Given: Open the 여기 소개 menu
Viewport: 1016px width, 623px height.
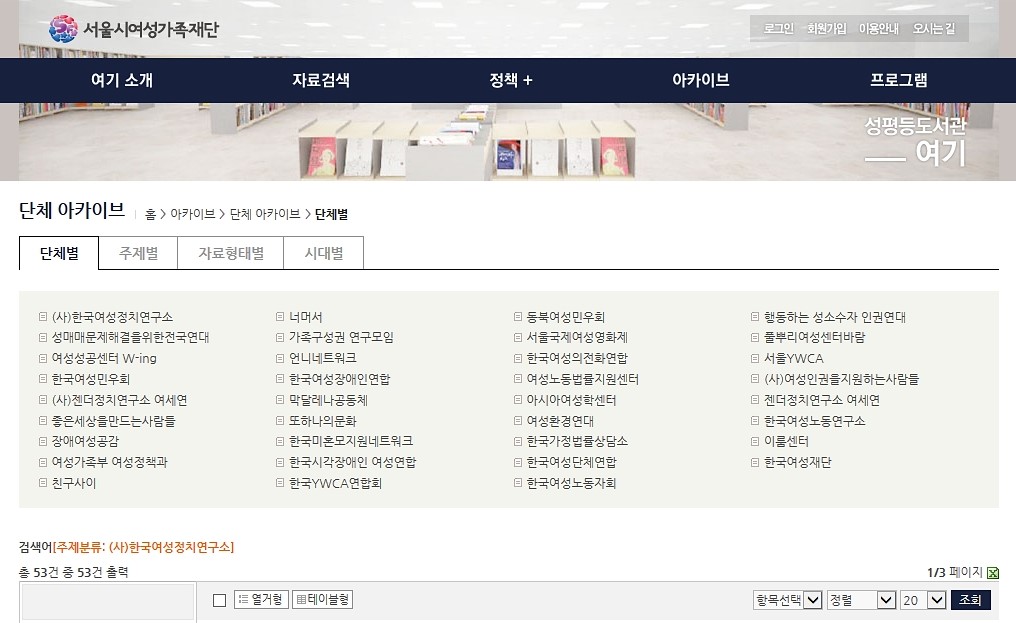Looking at the screenshot, I should click(122, 80).
